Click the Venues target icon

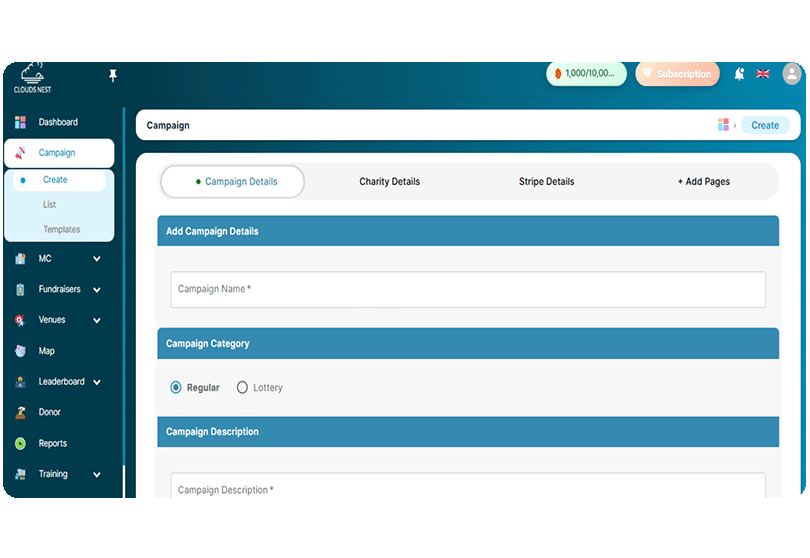20,320
